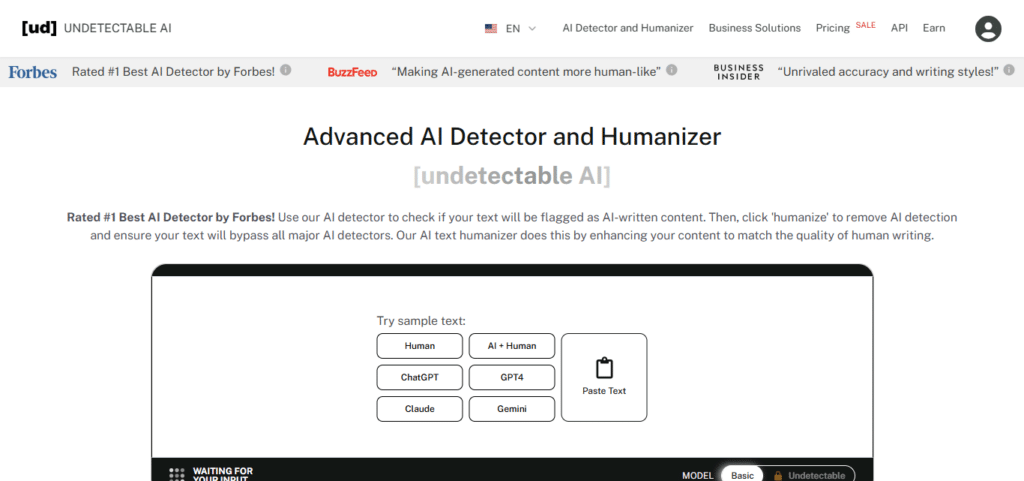Click the dotted grid status icon

coord(177,474)
